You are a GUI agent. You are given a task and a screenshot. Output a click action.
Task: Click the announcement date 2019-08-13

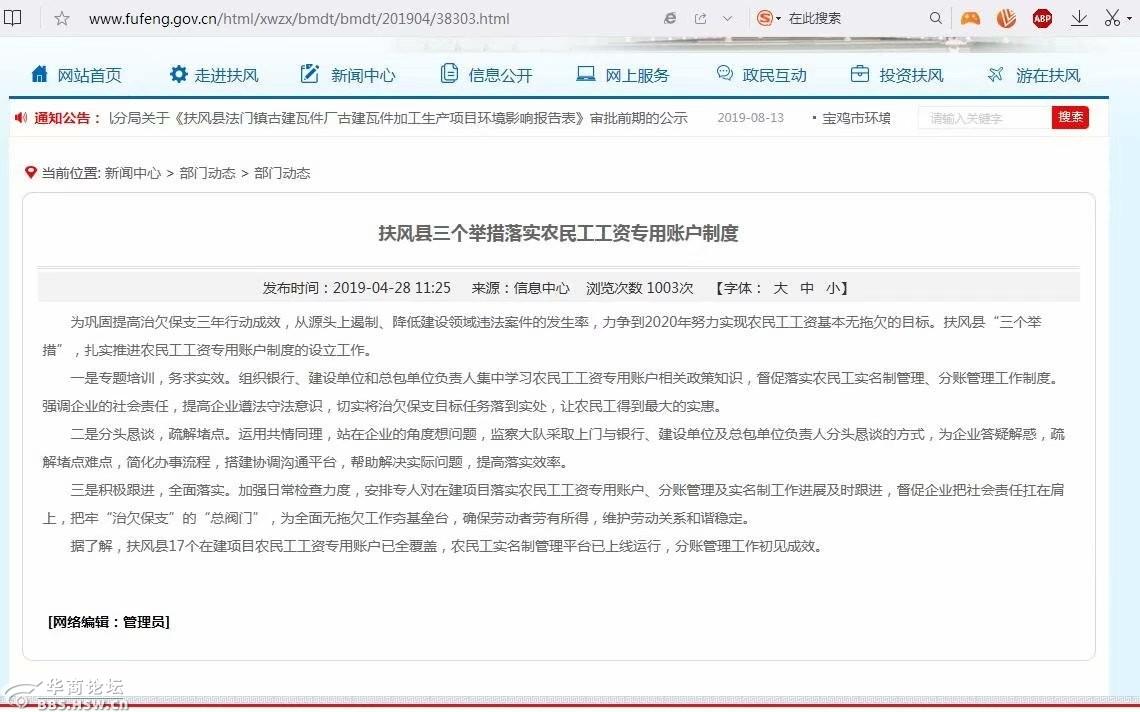(750, 118)
